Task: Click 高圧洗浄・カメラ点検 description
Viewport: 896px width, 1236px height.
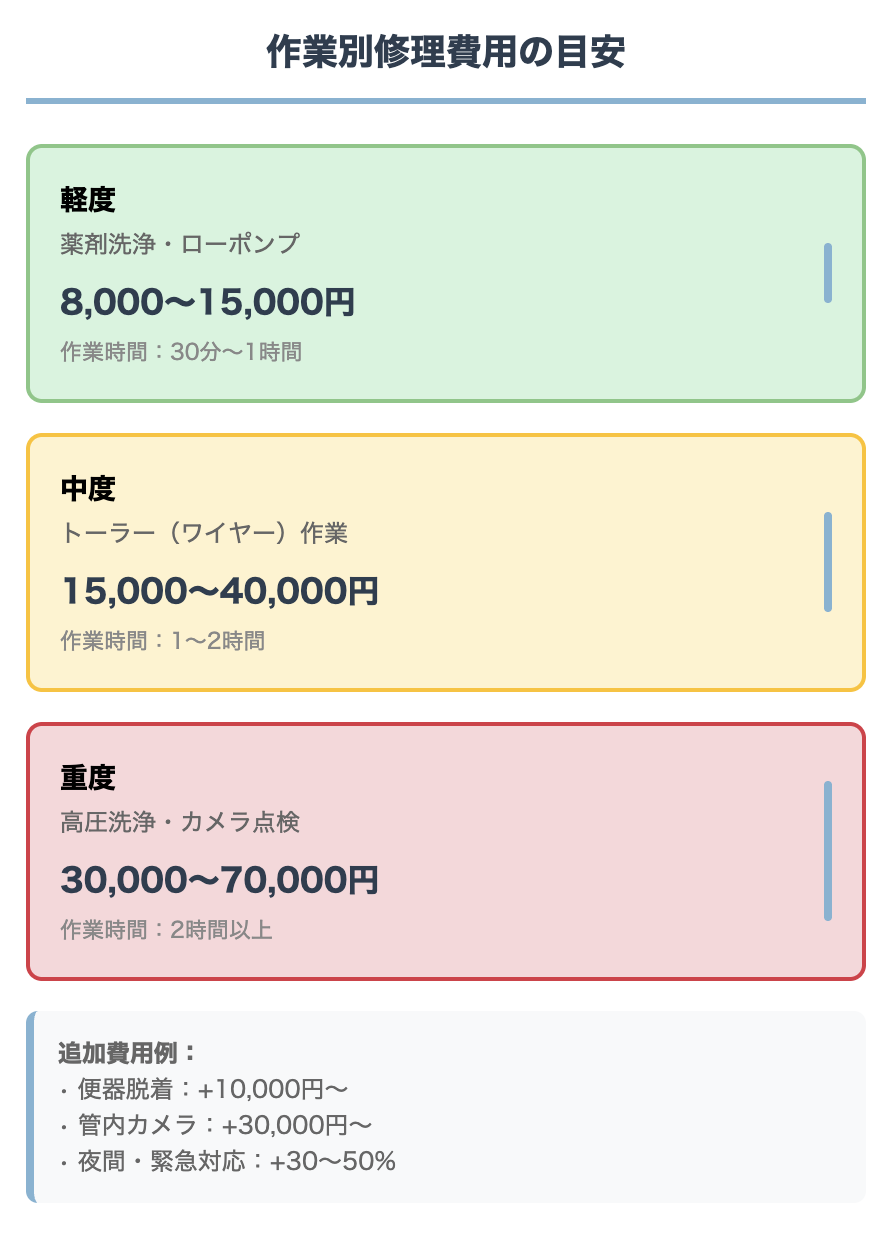Action: coord(180,822)
